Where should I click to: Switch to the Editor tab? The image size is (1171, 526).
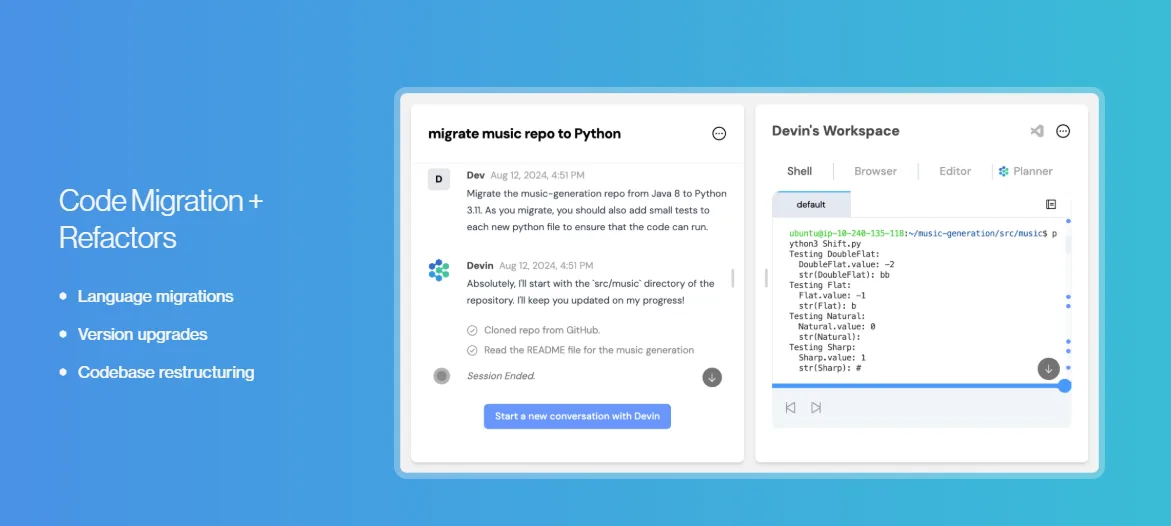tap(955, 171)
